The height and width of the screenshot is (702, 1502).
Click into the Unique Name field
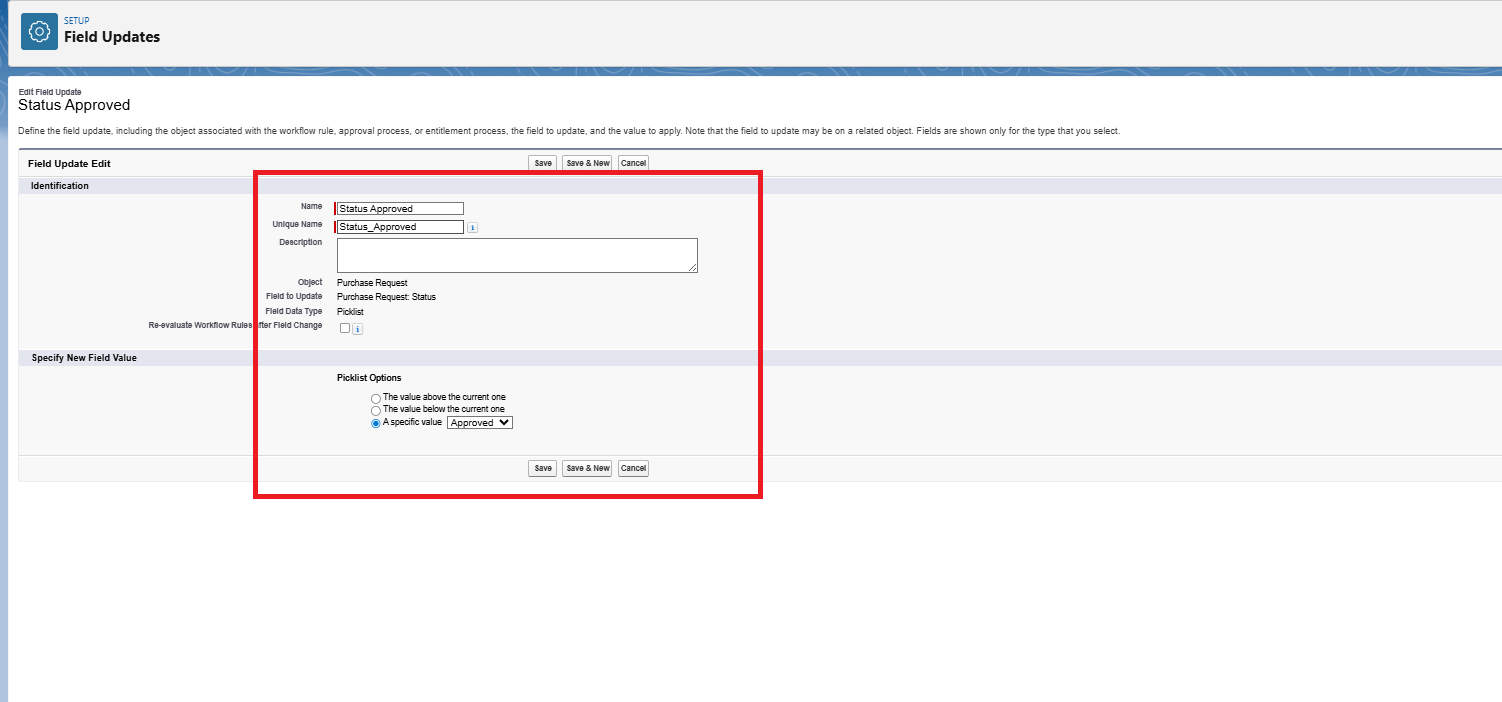400,227
